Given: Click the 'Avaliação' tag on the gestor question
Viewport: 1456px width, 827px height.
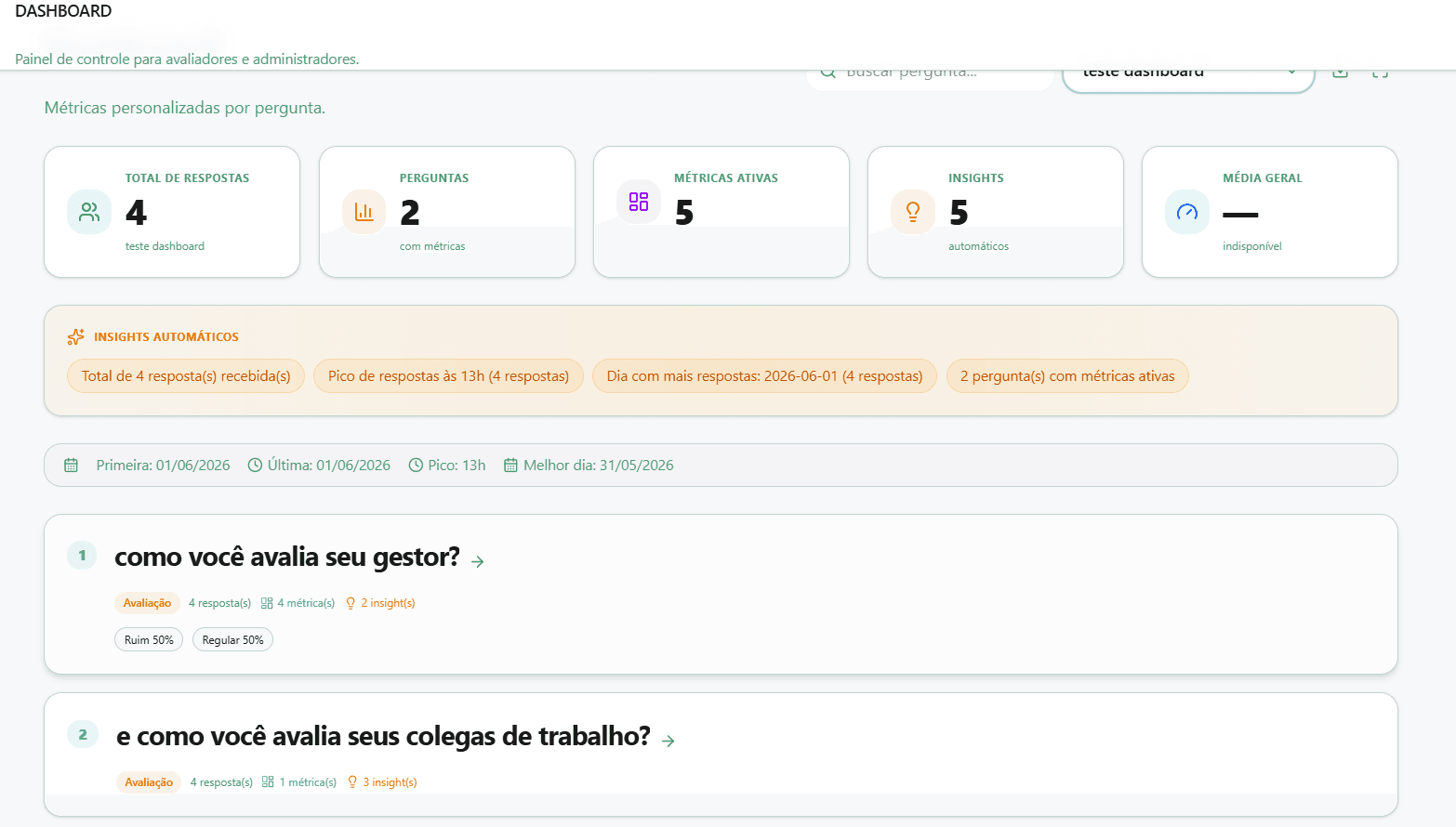Looking at the screenshot, I should pyautogui.click(x=147, y=603).
